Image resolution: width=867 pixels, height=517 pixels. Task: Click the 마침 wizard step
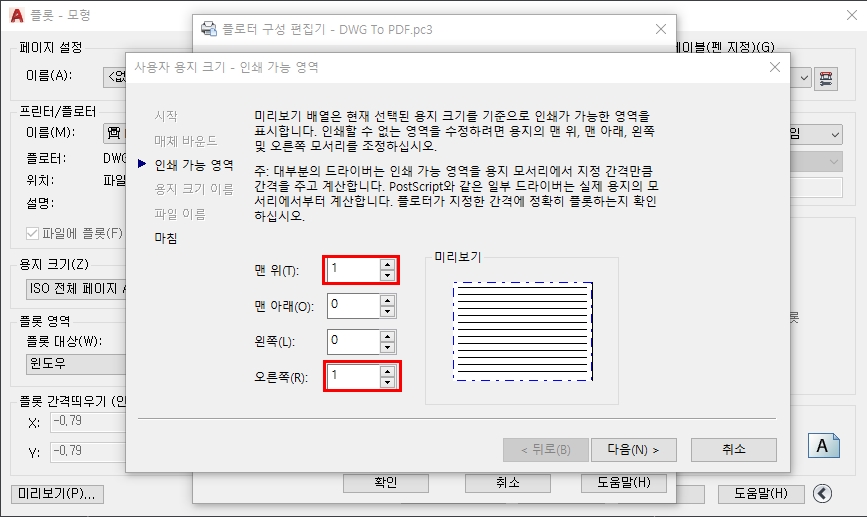tap(166, 238)
